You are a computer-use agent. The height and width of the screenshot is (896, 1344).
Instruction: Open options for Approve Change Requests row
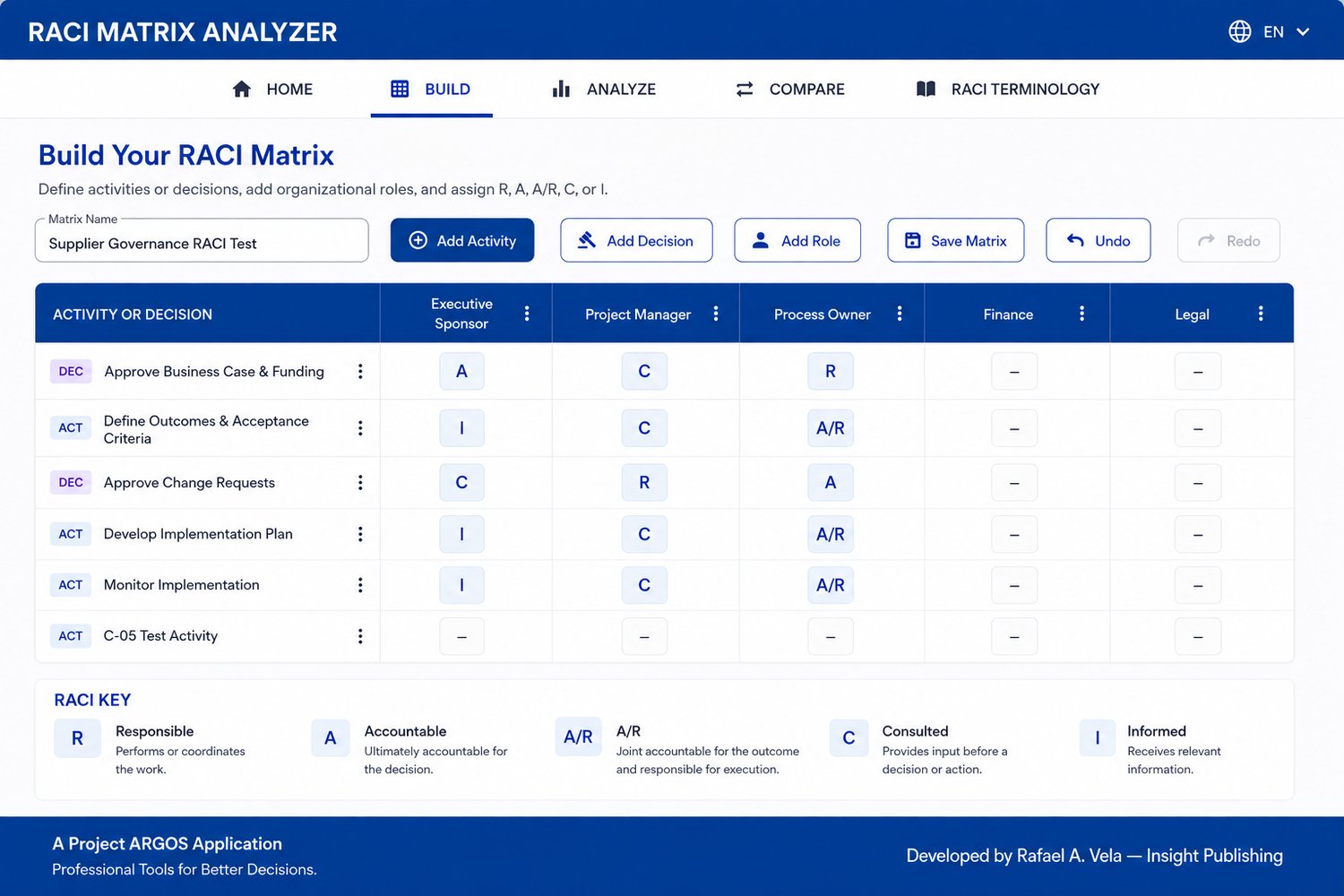tap(360, 483)
